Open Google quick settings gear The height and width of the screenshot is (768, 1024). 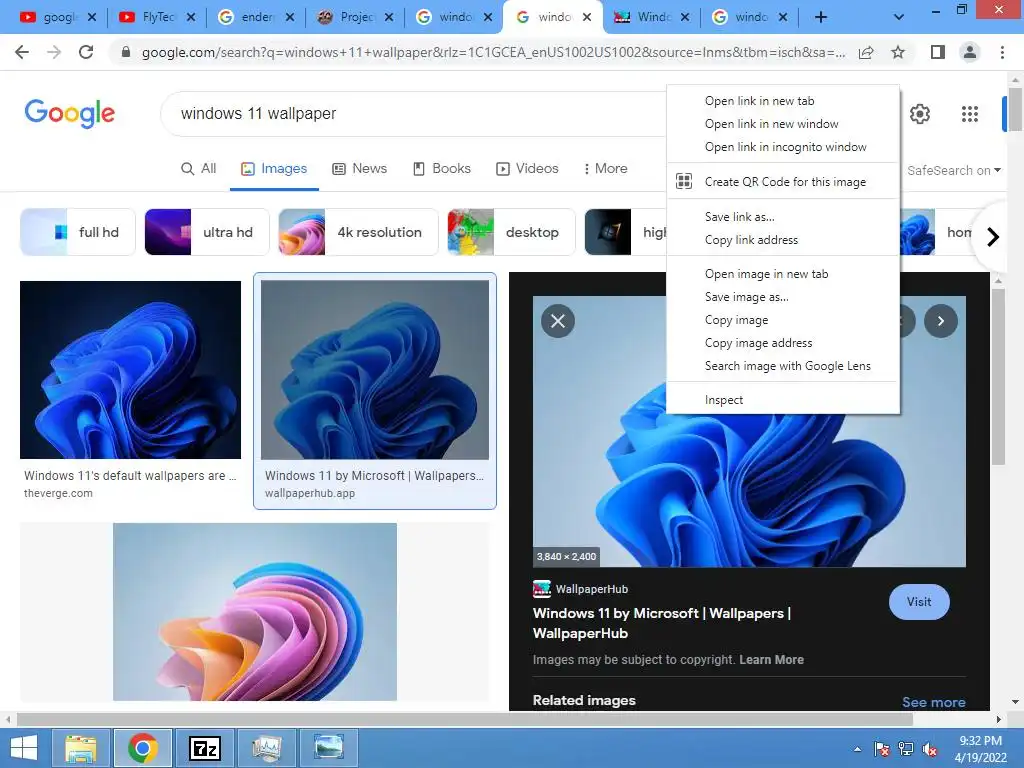tap(920, 114)
